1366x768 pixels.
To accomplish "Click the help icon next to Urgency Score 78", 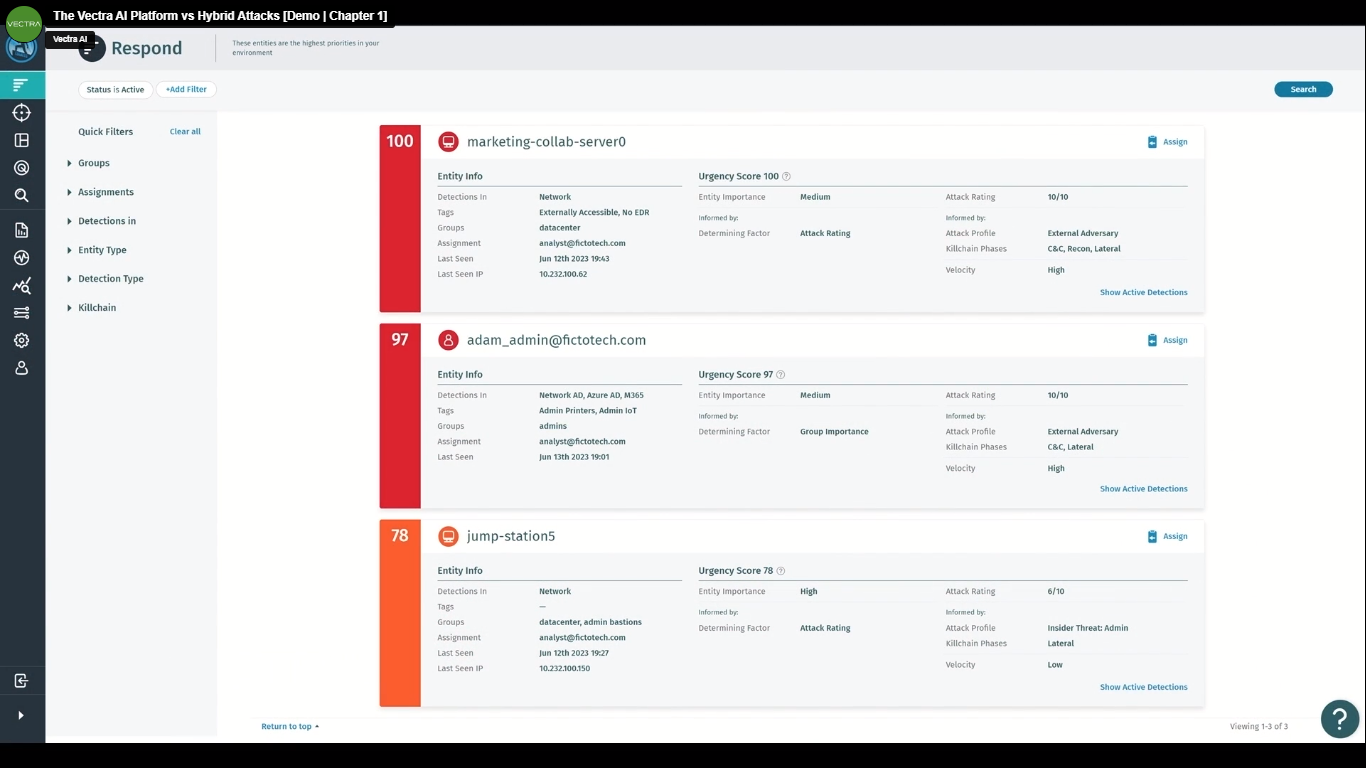I will 781,571.
